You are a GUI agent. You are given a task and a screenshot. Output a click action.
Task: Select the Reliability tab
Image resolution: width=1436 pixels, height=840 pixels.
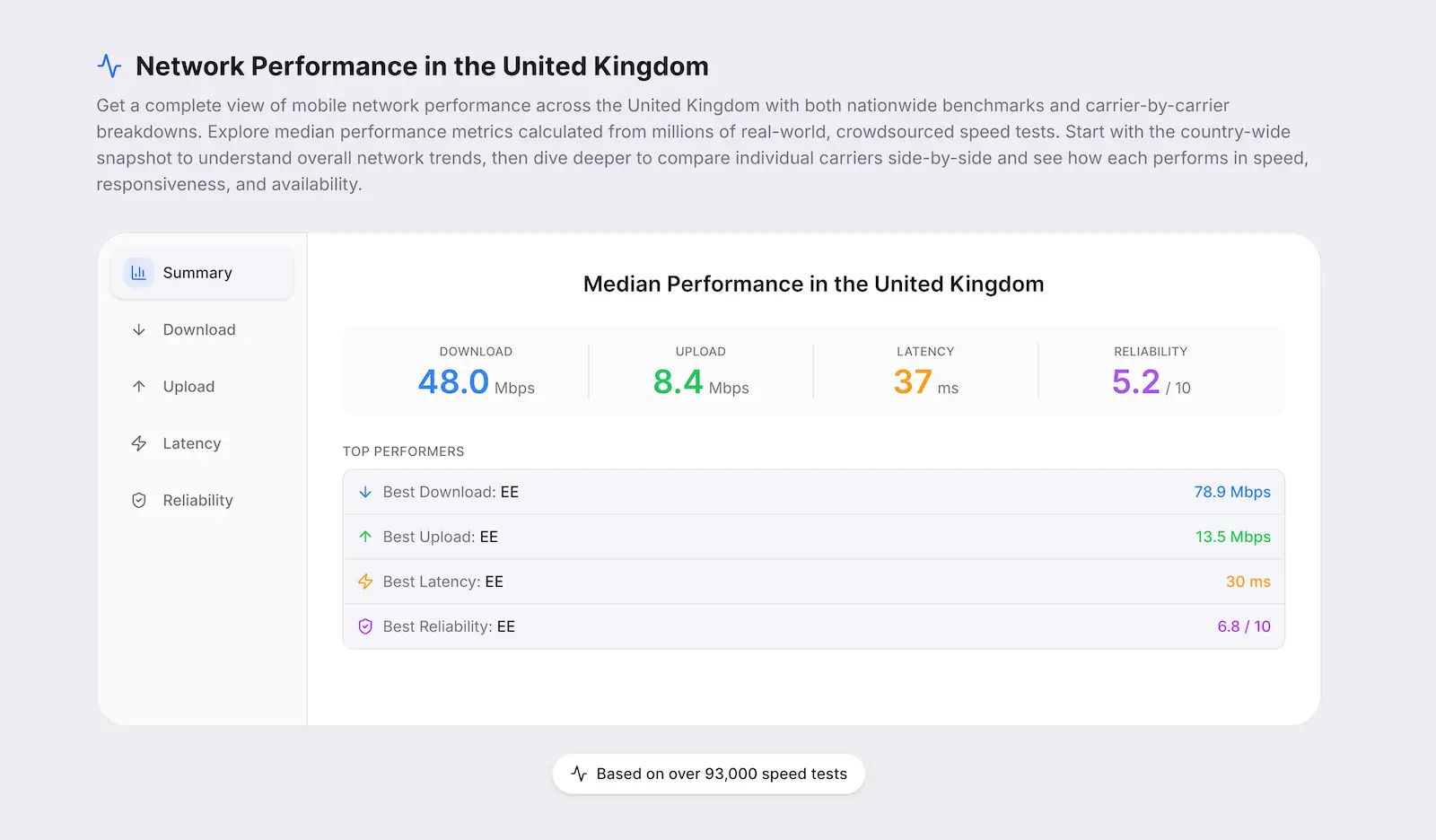pos(198,501)
